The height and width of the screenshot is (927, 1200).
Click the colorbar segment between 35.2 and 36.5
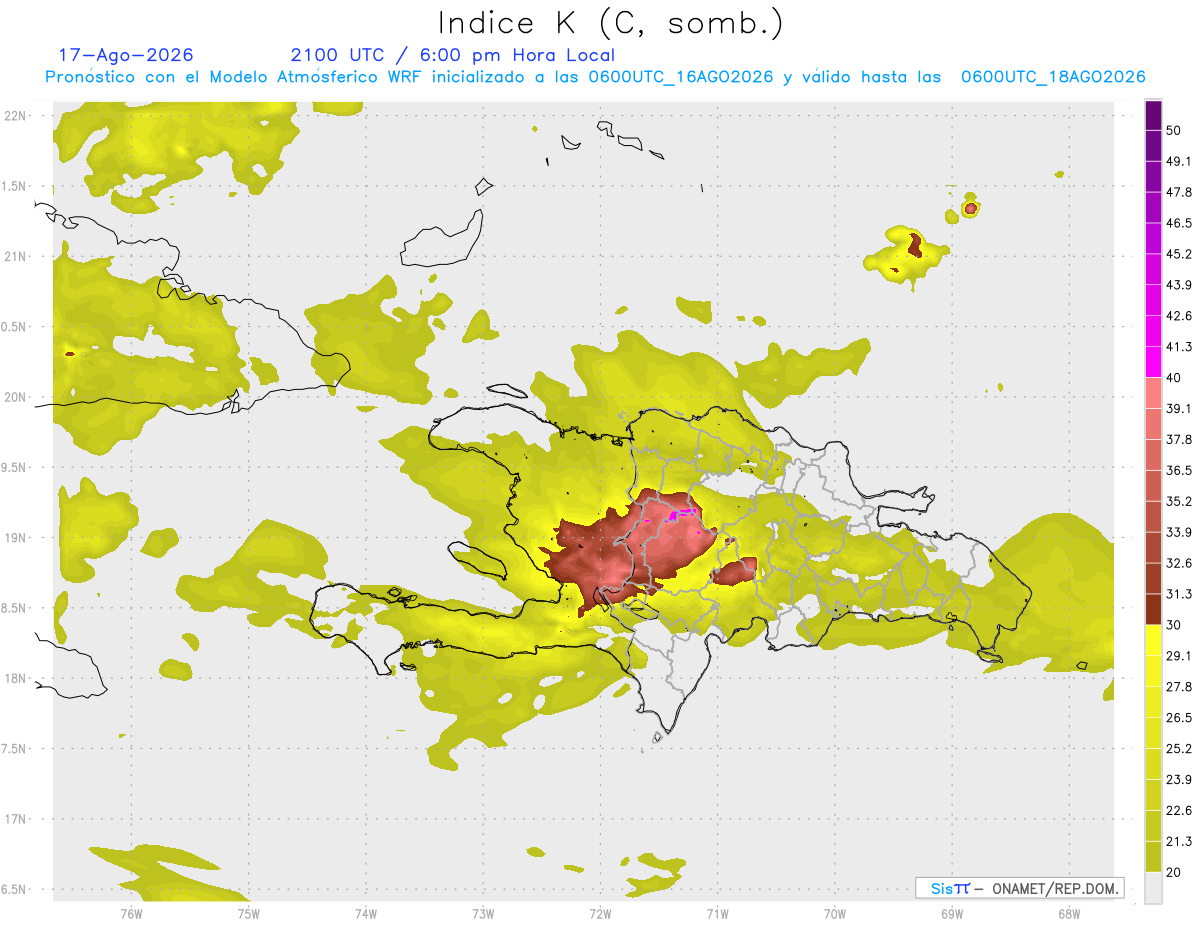pos(1153,486)
